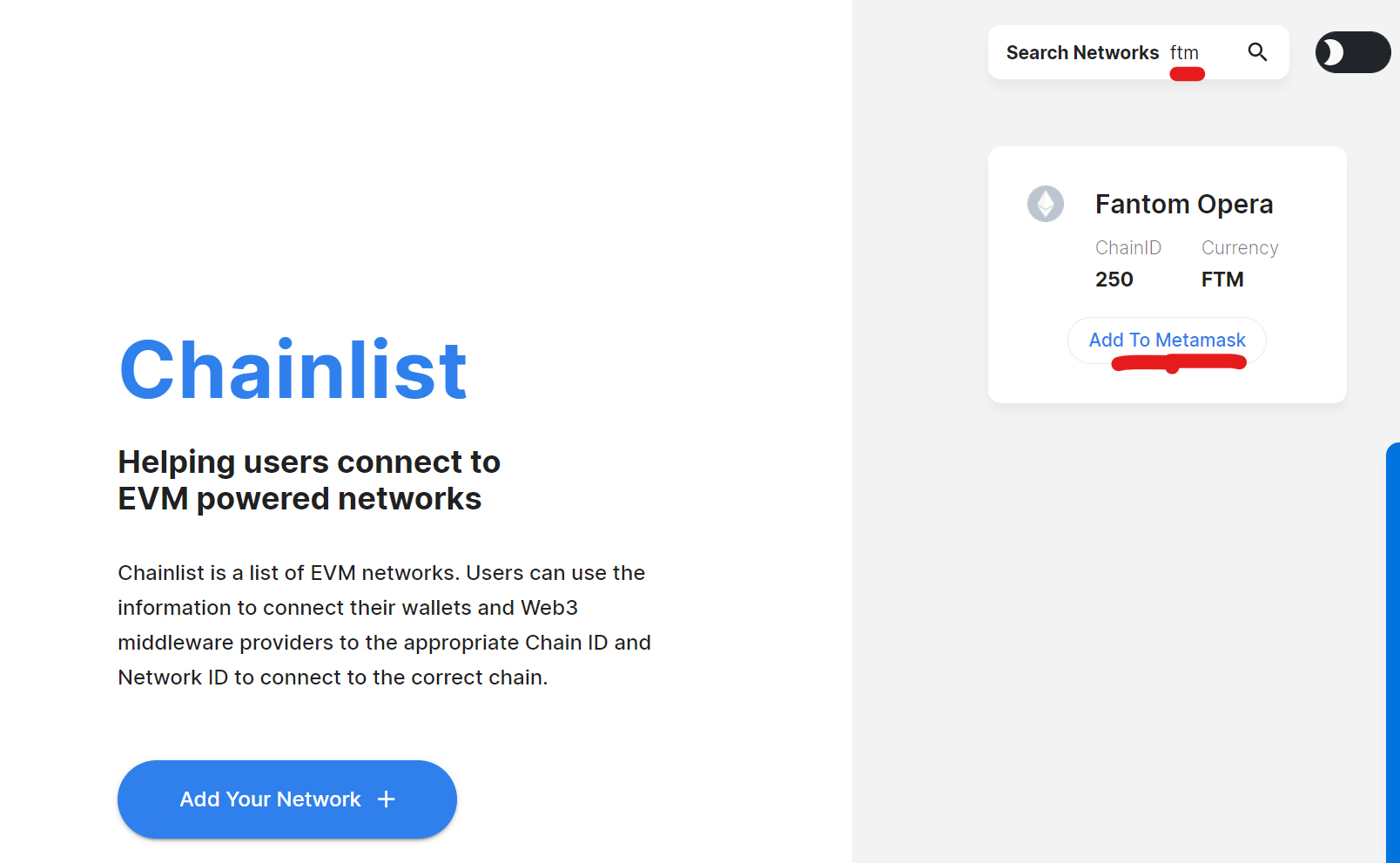Screen dimensions: 1400x863
Task: Click the ChainID label text
Action: [x=1127, y=248]
